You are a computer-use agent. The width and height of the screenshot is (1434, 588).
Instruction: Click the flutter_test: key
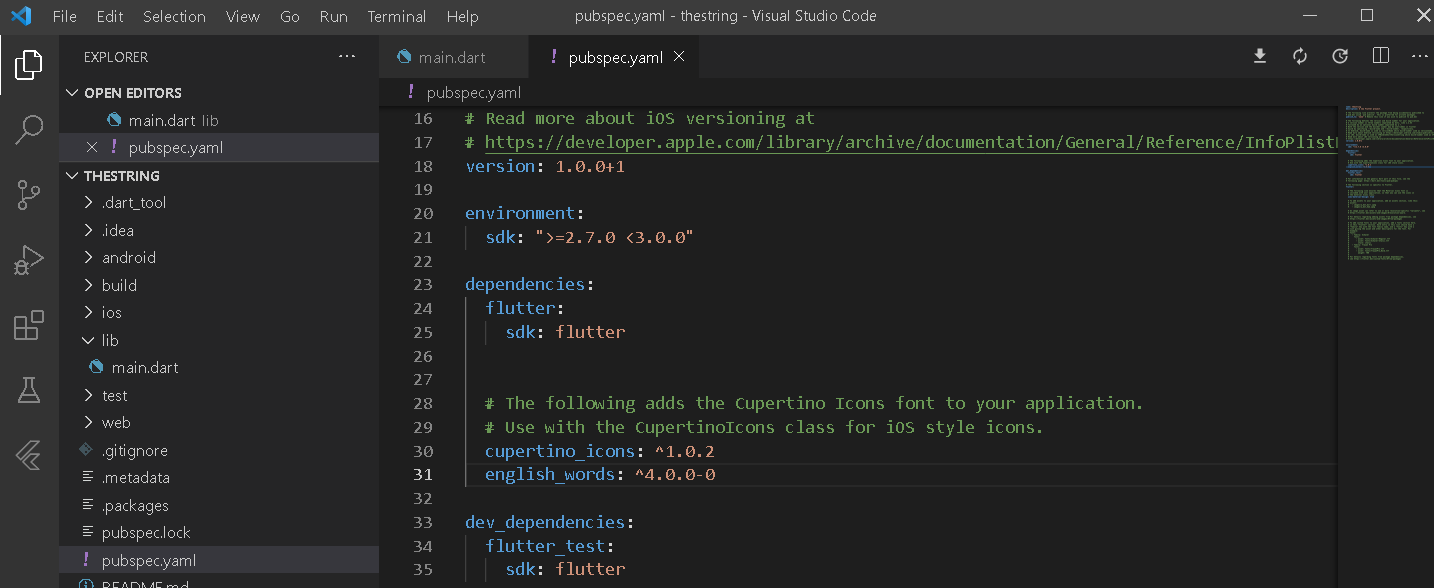pos(550,546)
